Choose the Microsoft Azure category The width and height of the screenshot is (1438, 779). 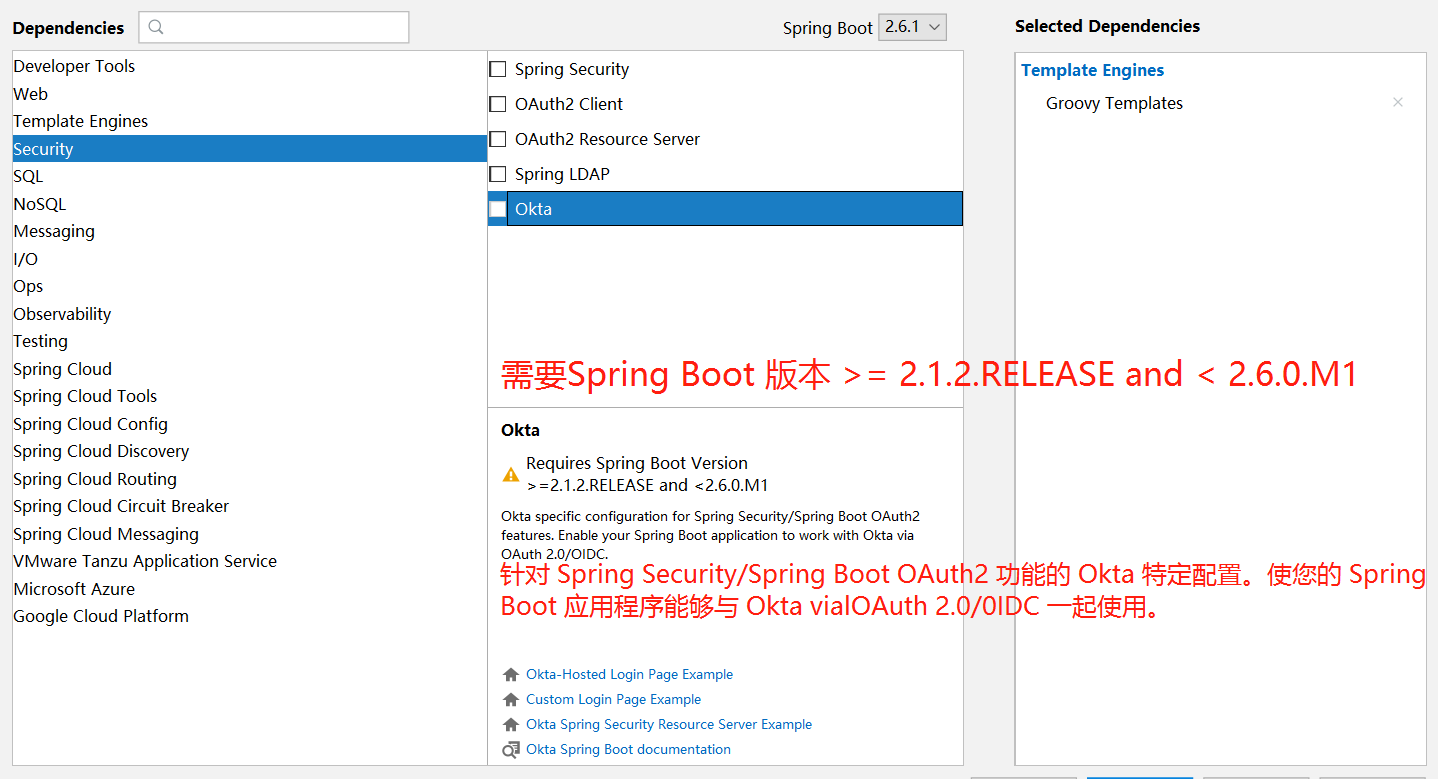[74, 588]
